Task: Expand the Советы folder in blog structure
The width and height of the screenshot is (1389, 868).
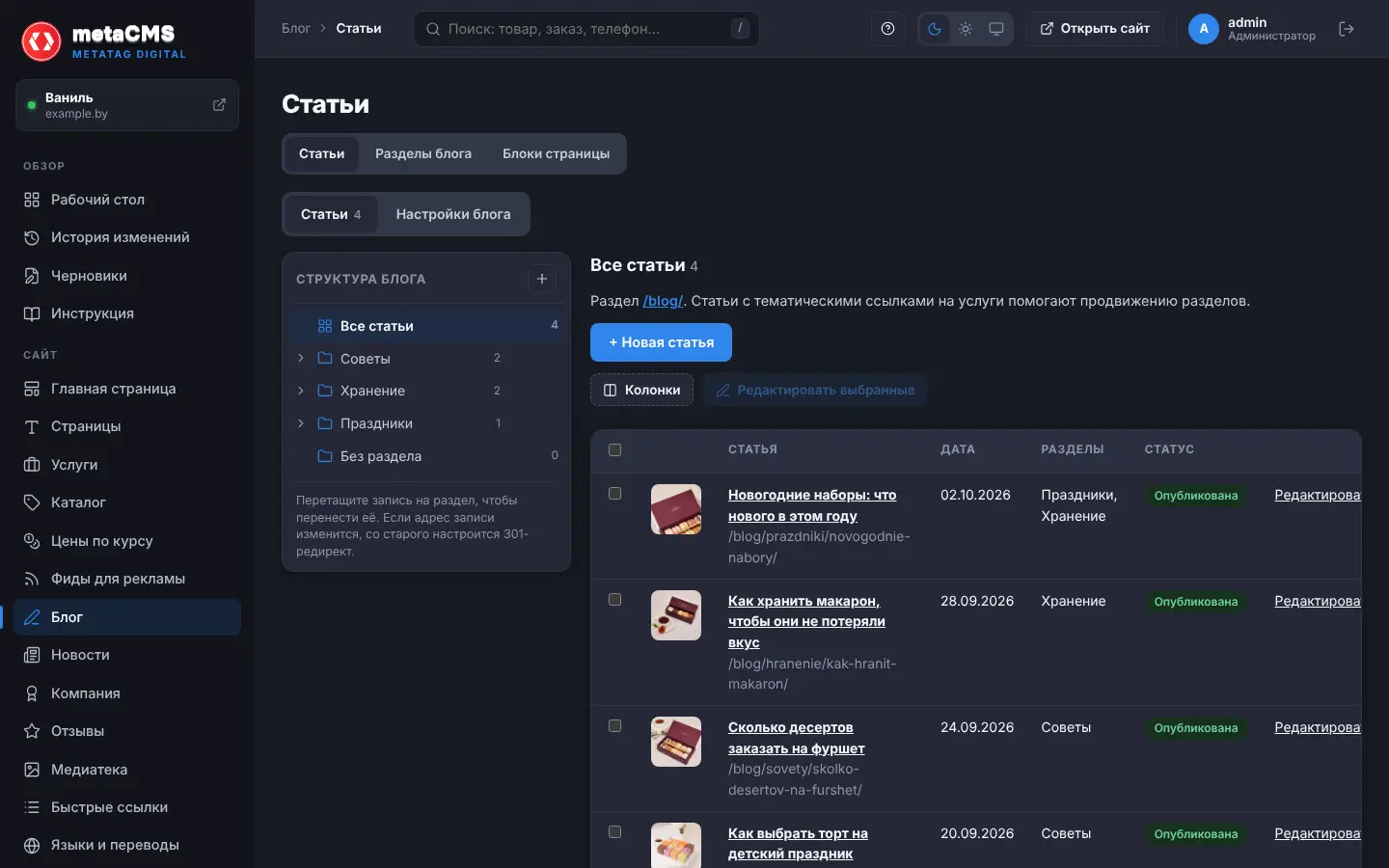Action: [301, 359]
